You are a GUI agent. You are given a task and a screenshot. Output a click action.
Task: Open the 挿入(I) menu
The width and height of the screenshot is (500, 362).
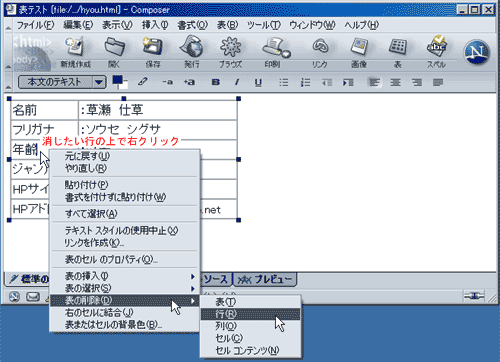[155, 25]
